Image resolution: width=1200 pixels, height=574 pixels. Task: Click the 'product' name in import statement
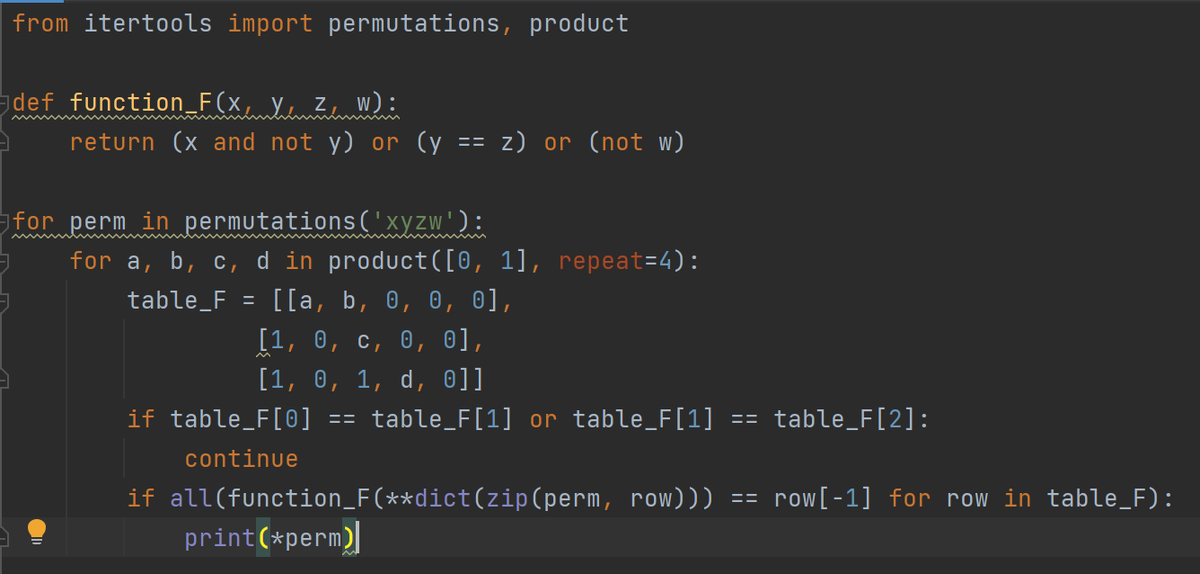pos(579,23)
